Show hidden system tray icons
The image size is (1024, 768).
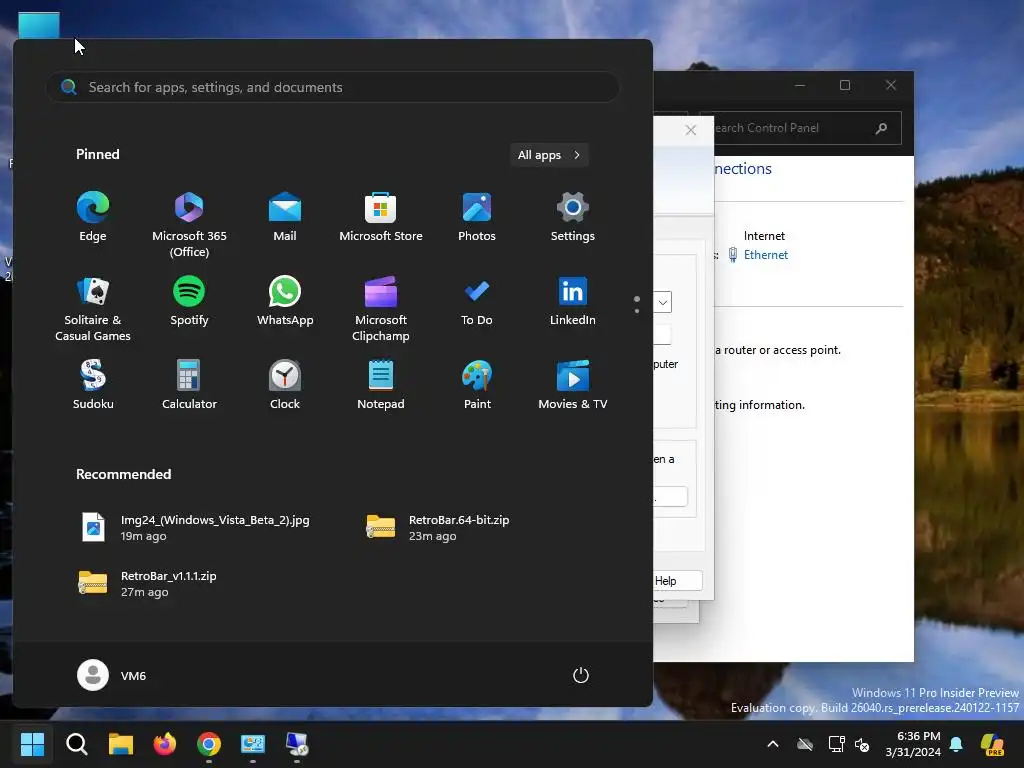773,744
